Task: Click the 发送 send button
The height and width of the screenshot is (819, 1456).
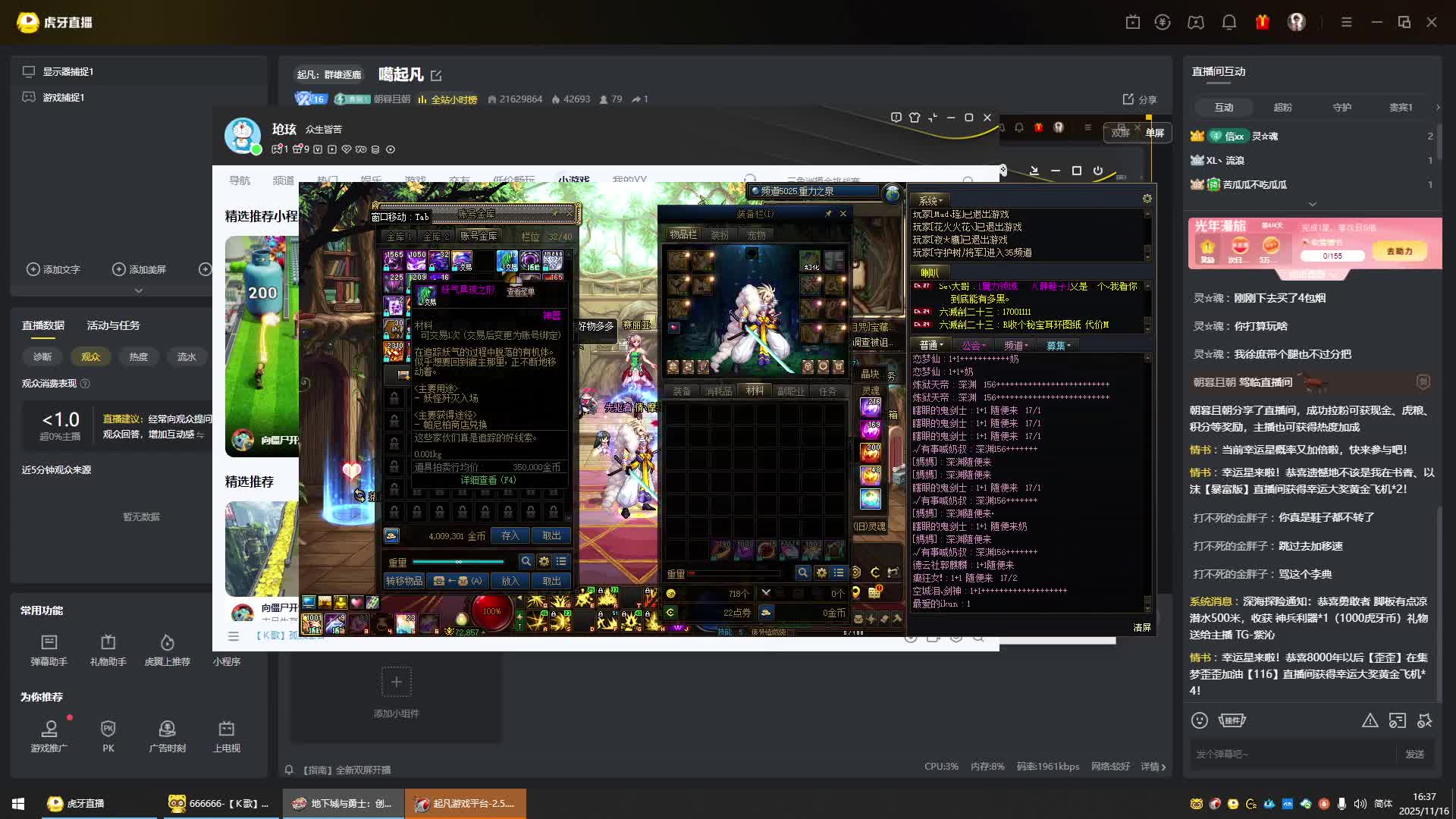Action: point(1414,754)
